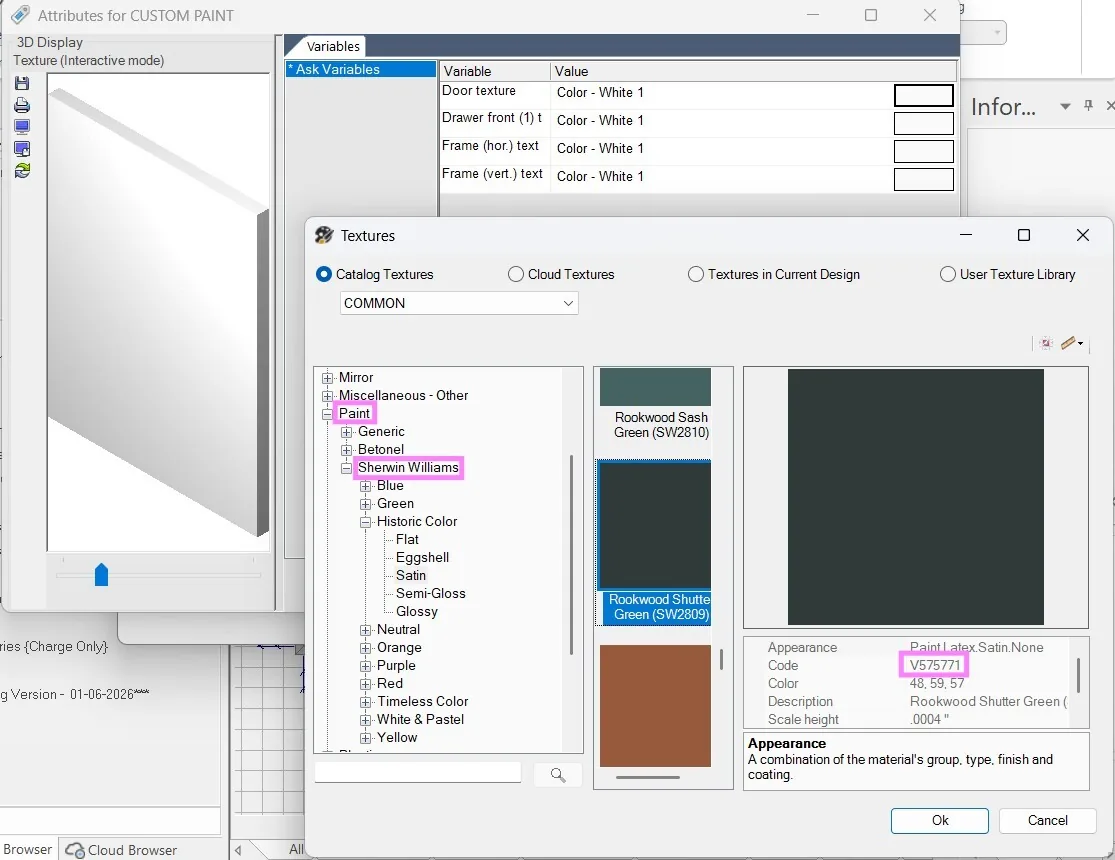Click the Ok button in Textures
Screen dimensions: 1115x860
click(939, 820)
